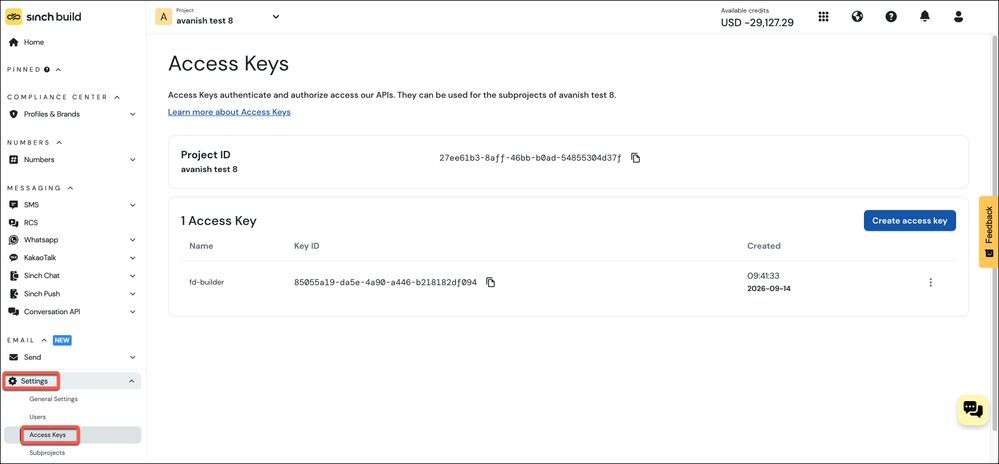Viewport: 999px width, 464px height.
Task: Expand the Numbers menu chevron
Action: 133,159
